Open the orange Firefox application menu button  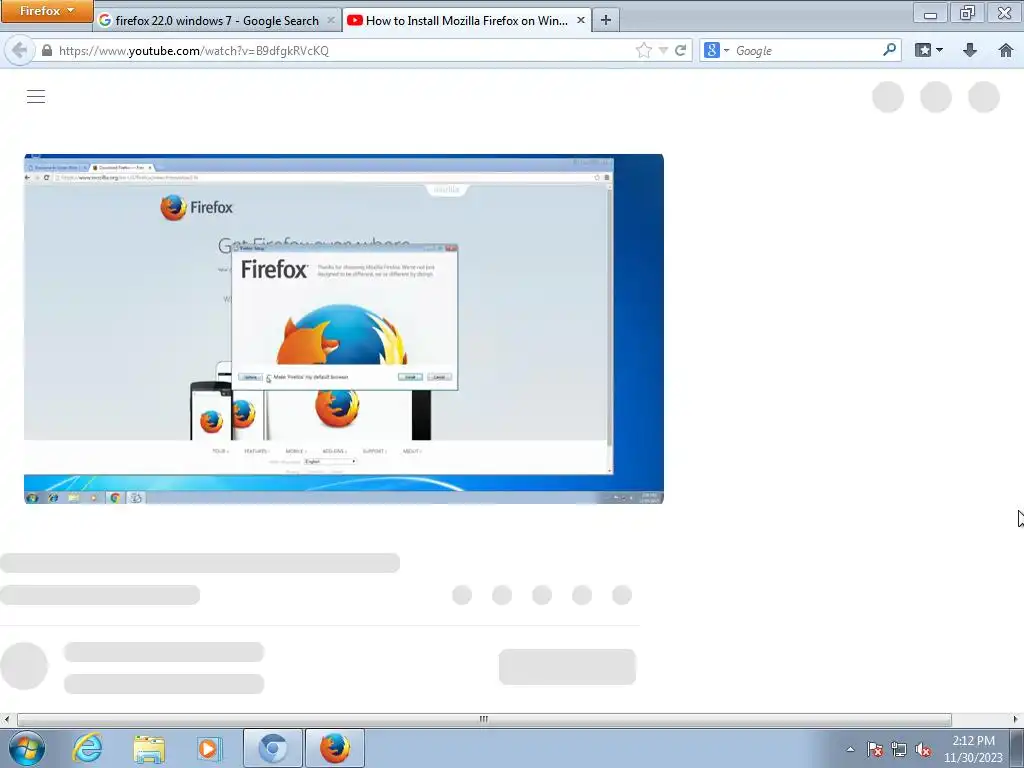[46, 11]
